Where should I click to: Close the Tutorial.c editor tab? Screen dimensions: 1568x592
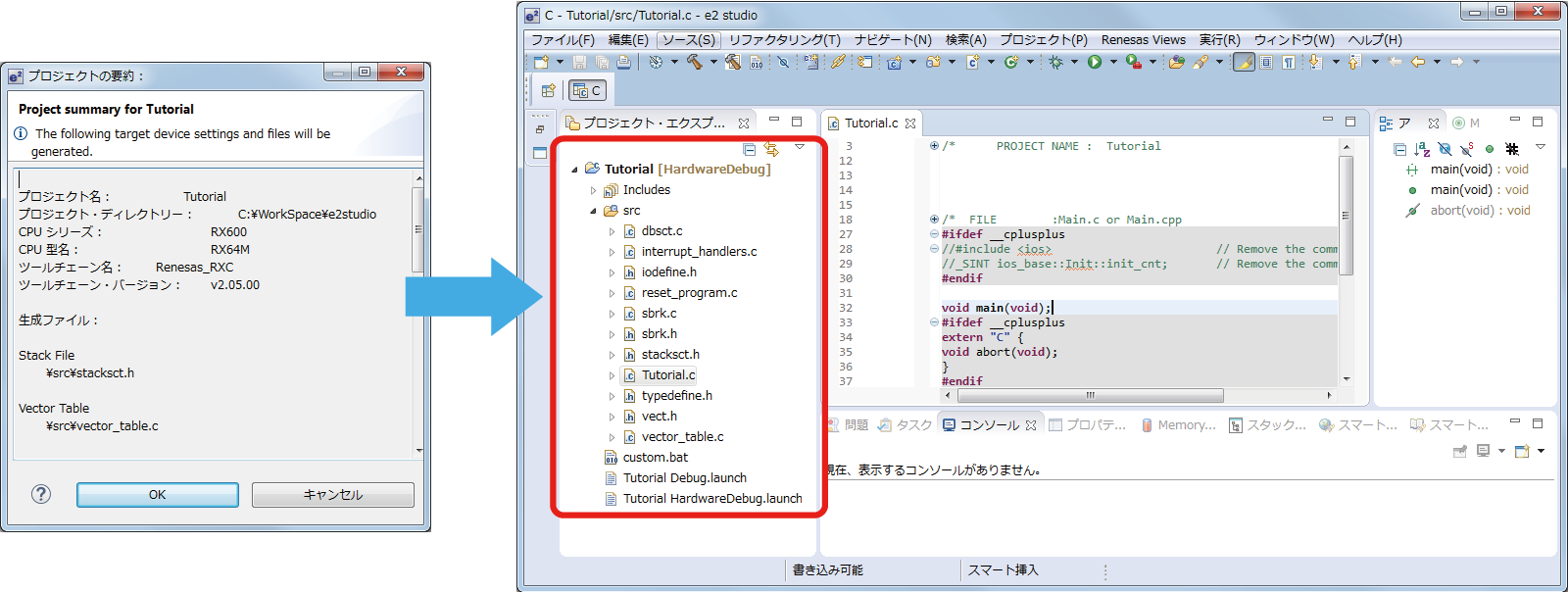point(910,123)
